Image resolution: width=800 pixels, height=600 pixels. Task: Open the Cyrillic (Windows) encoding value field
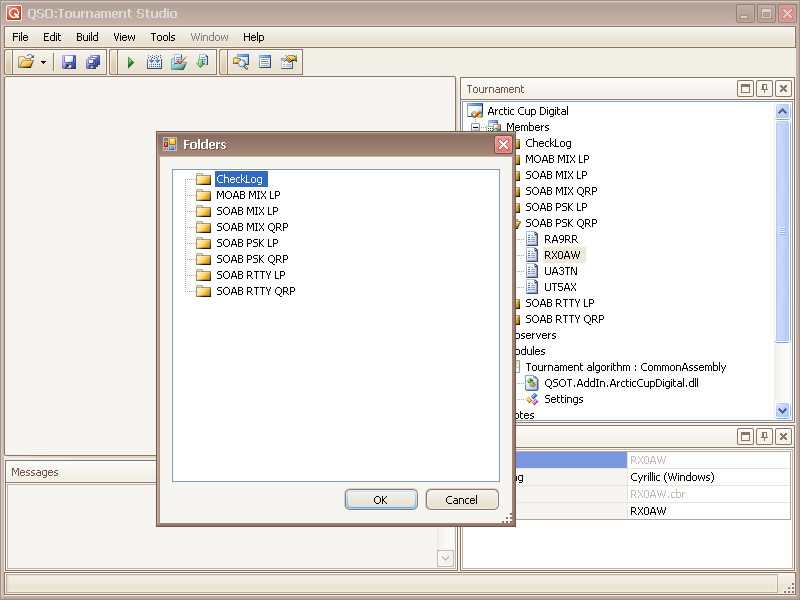click(x=707, y=477)
